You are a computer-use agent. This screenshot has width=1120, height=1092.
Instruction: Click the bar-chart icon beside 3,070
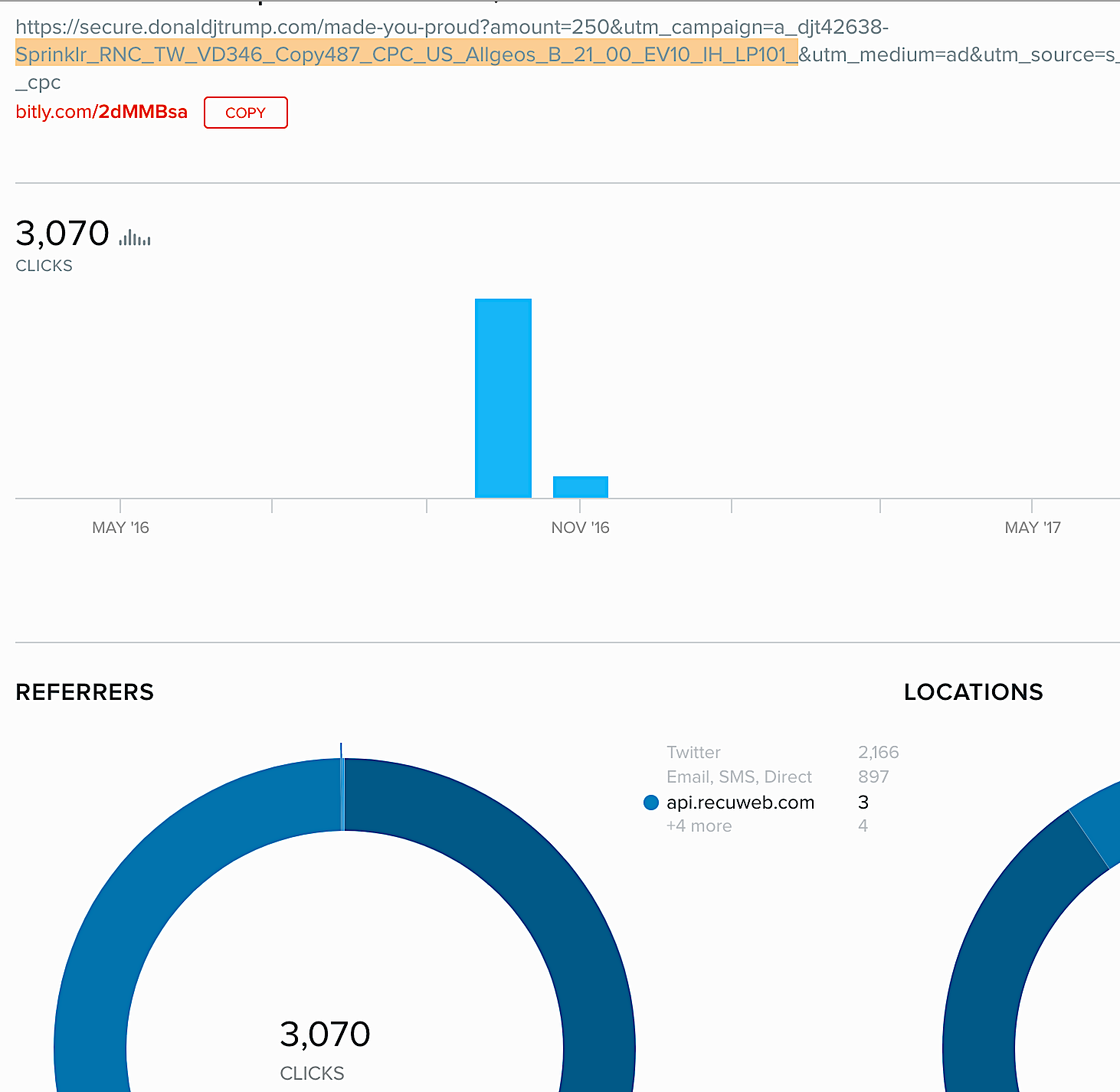tap(135, 237)
